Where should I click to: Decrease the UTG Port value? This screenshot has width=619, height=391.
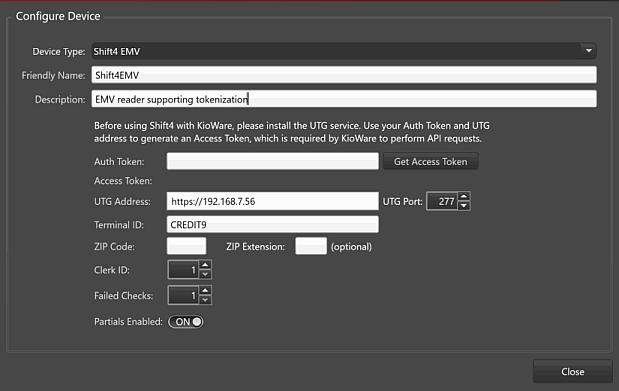[464, 206]
